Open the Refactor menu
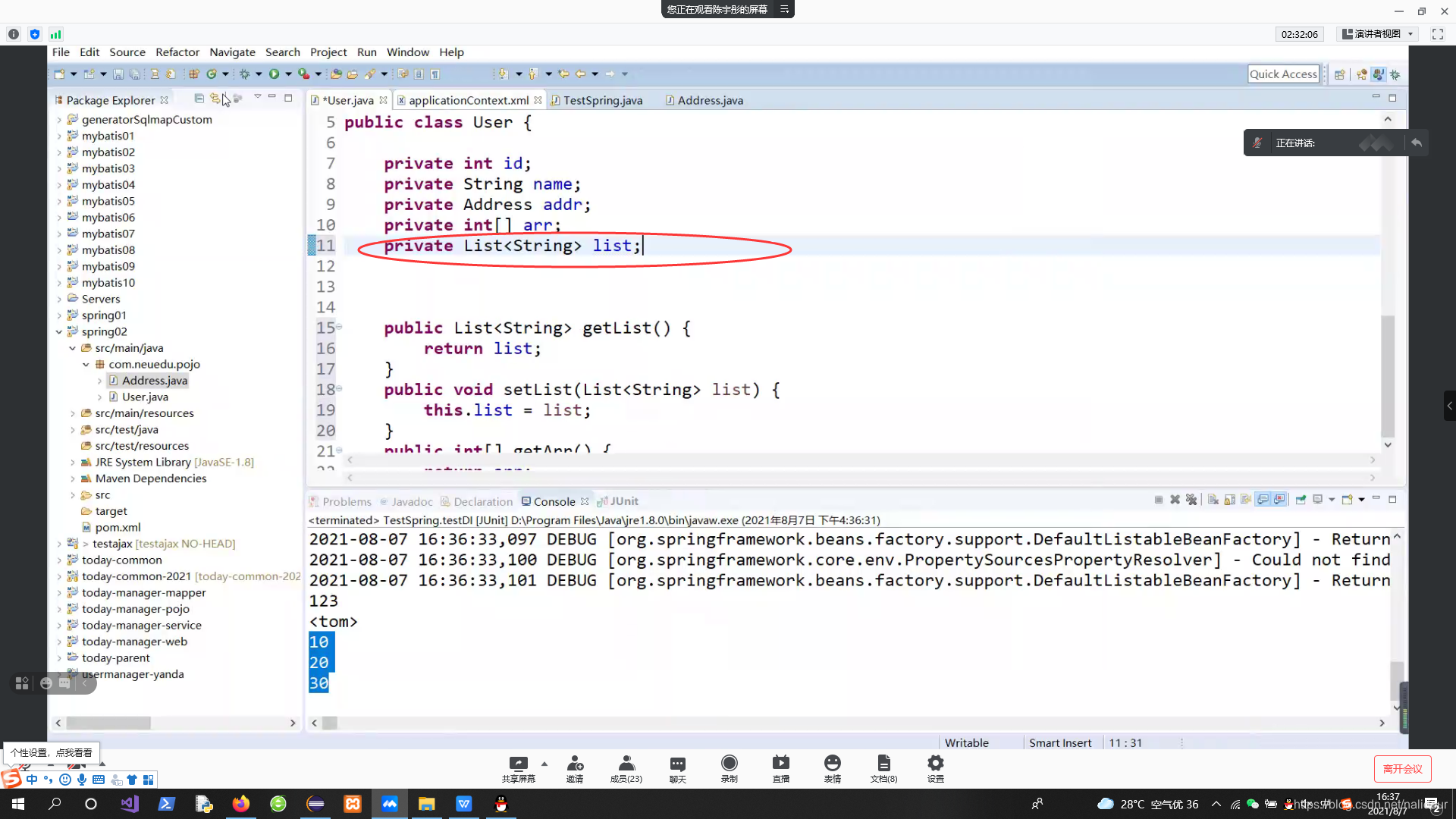 (177, 52)
